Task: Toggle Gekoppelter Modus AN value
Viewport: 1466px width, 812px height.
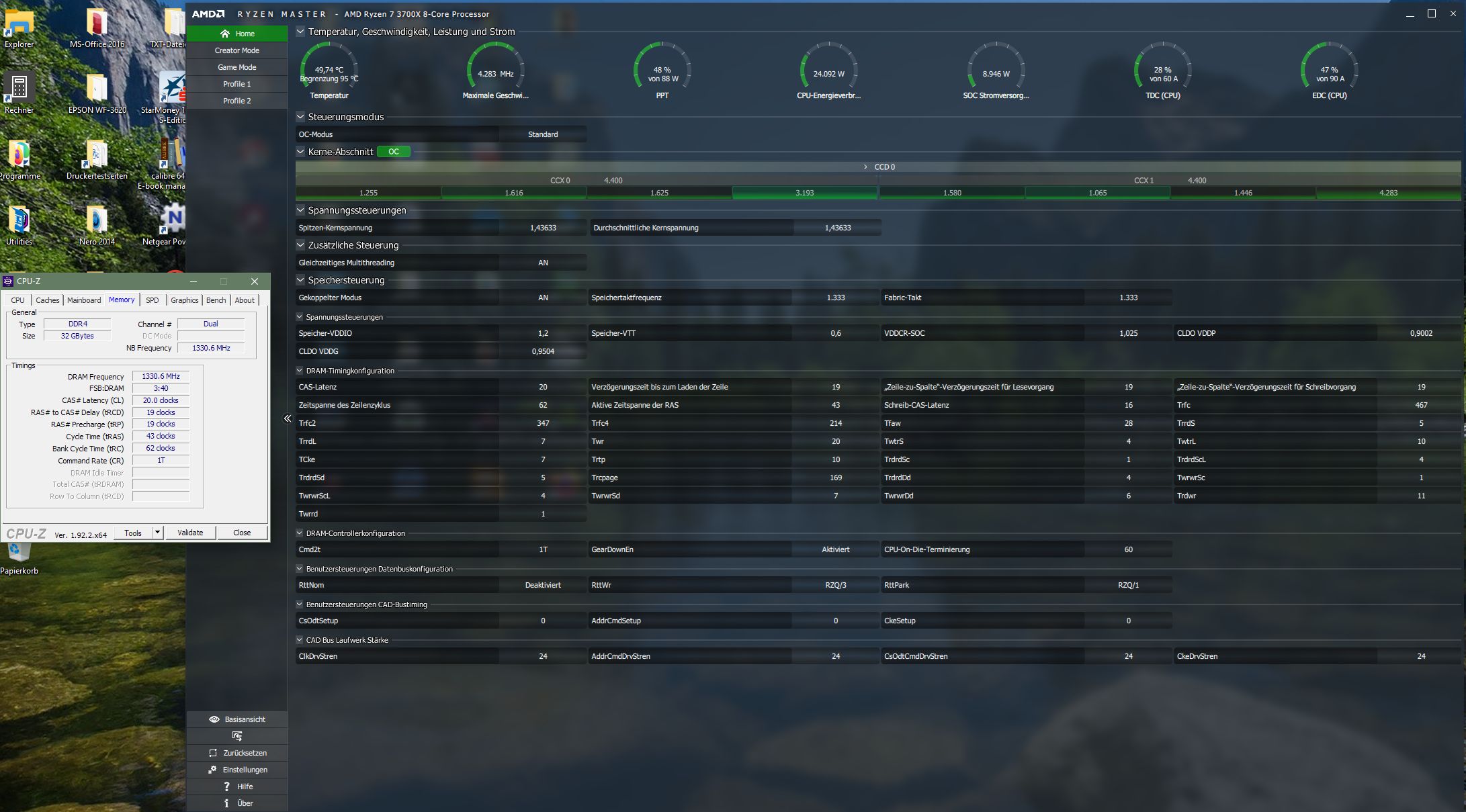Action: (x=543, y=298)
